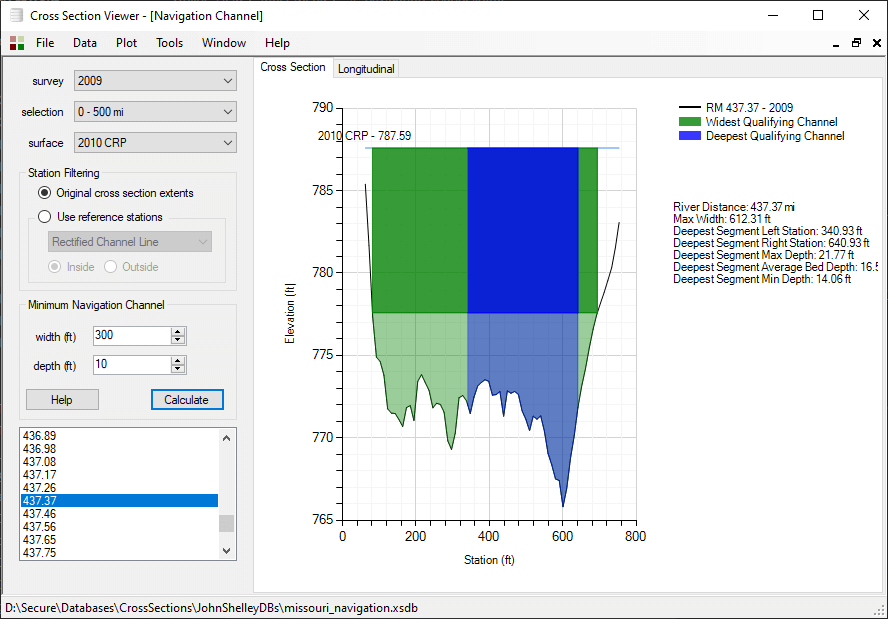Switch to the Longitudinal tab

pos(366,69)
